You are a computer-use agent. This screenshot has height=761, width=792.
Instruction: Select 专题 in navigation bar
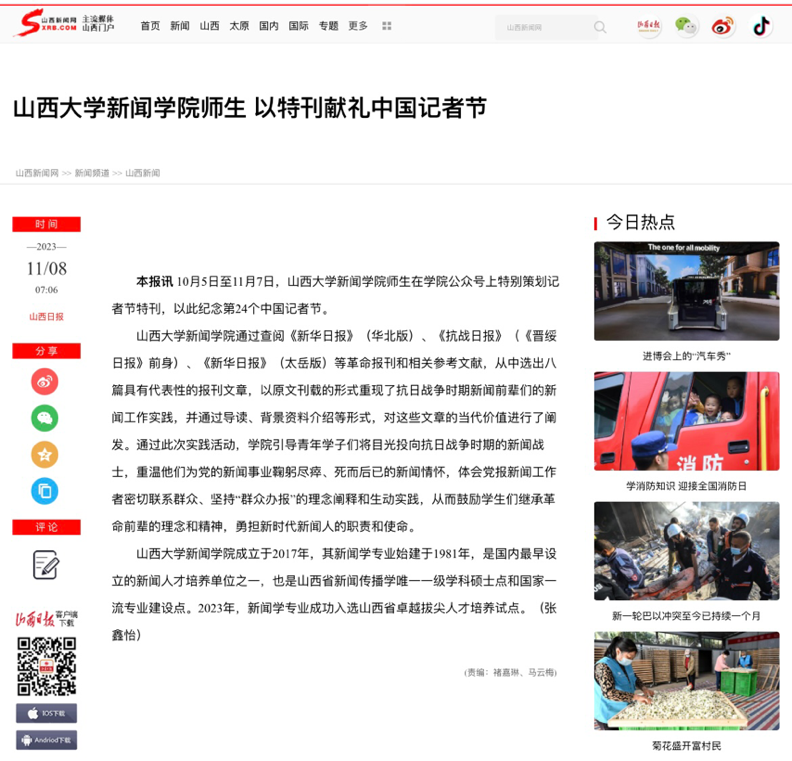click(x=328, y=26)
